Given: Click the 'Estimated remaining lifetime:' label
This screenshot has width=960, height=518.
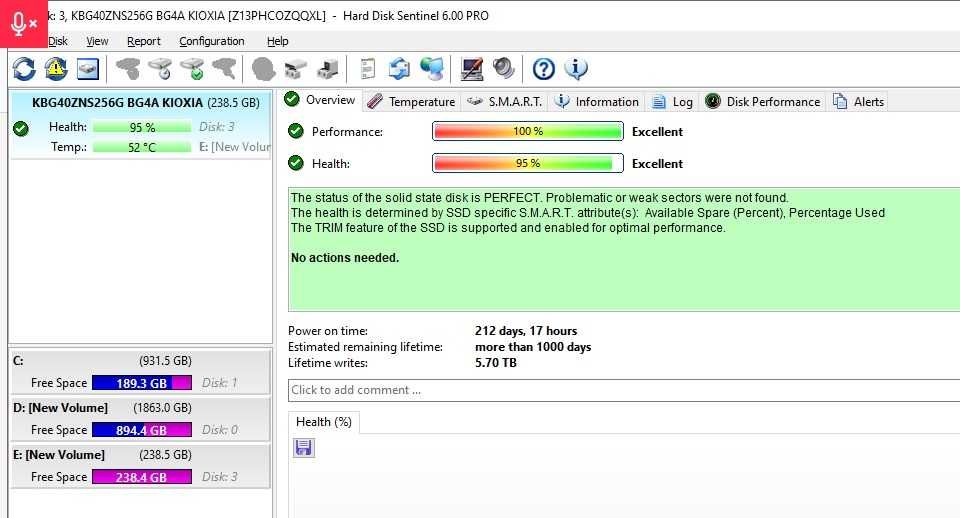Looking at the screenshot, I should click(365, 347).
